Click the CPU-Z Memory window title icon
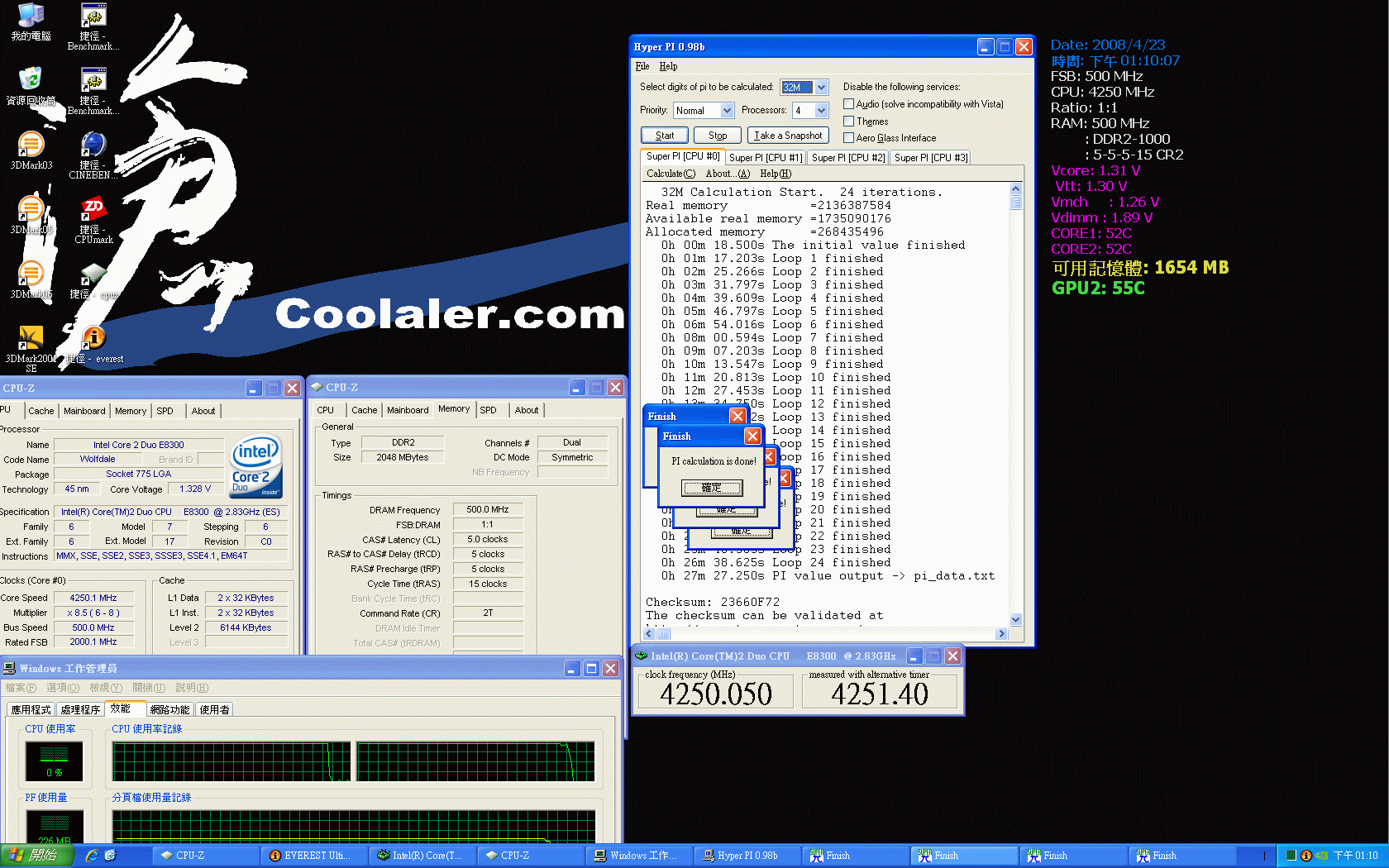The height and width of the screenshot is (868, 1389). click(316, 387)
